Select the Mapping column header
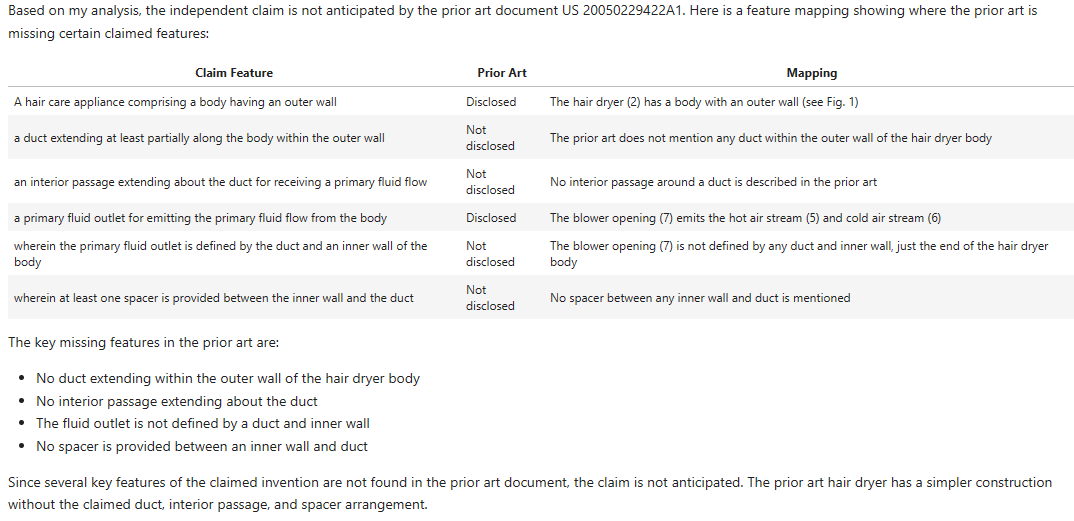1074x521 pixels. coord(811,73)
